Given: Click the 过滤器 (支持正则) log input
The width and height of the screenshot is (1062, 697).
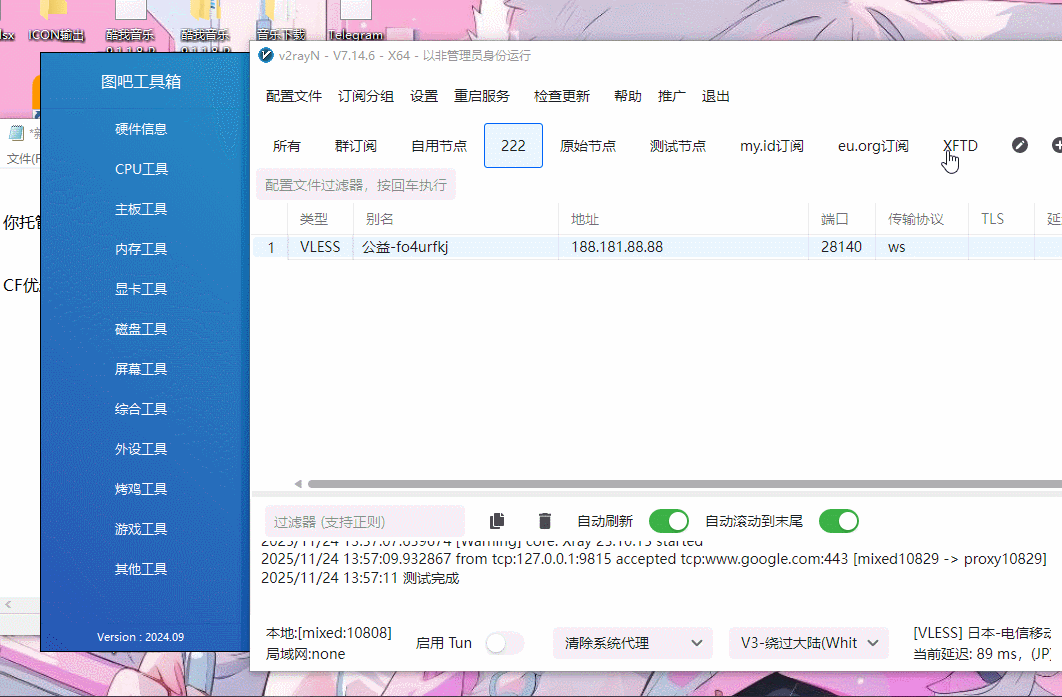Looking at the screenshot, I should (365, 522).
